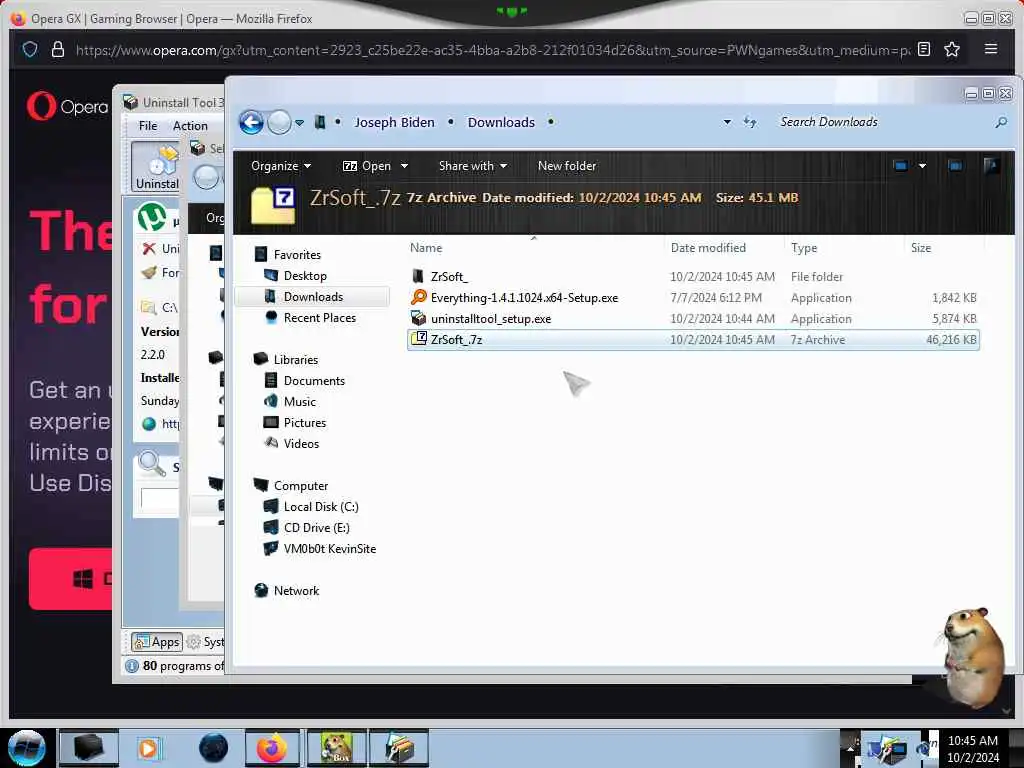The height and width of the screenshot is (768, 1024).
Task: Expand the Open button dropdown arrow
Action: [x=404, y=166]
